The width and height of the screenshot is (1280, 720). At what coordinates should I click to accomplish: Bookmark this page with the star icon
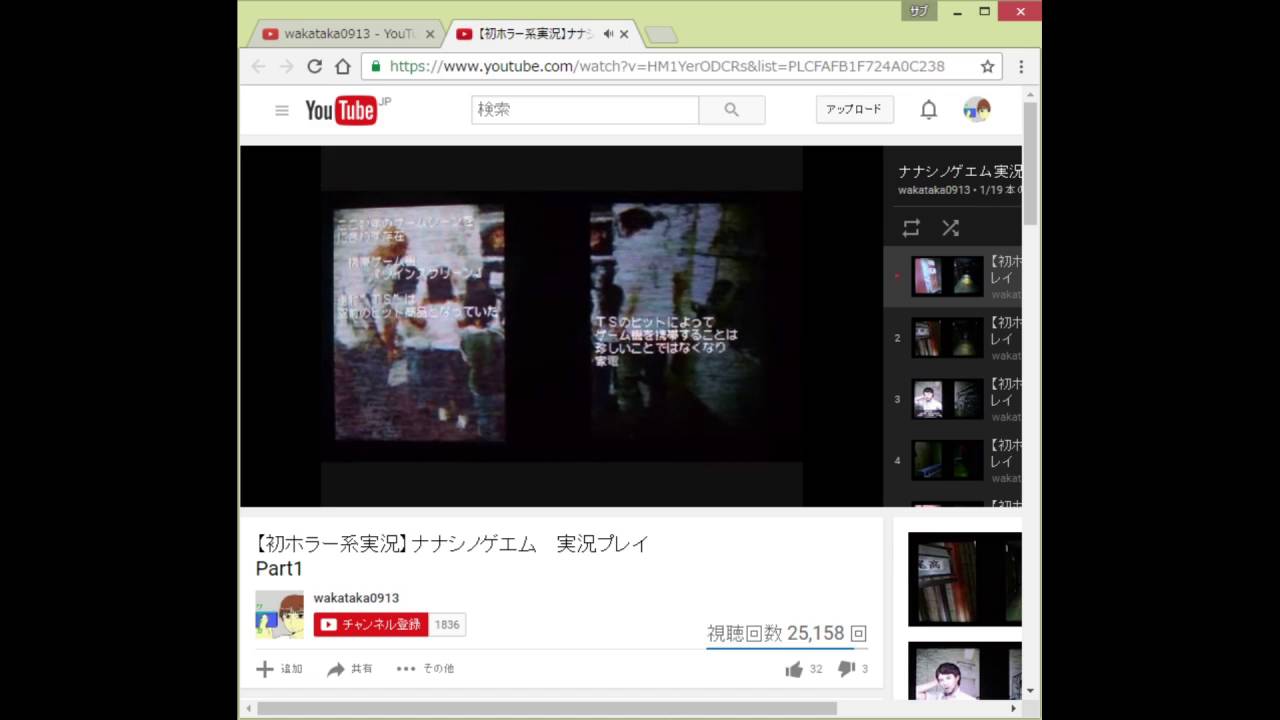[x=987, y=66]
